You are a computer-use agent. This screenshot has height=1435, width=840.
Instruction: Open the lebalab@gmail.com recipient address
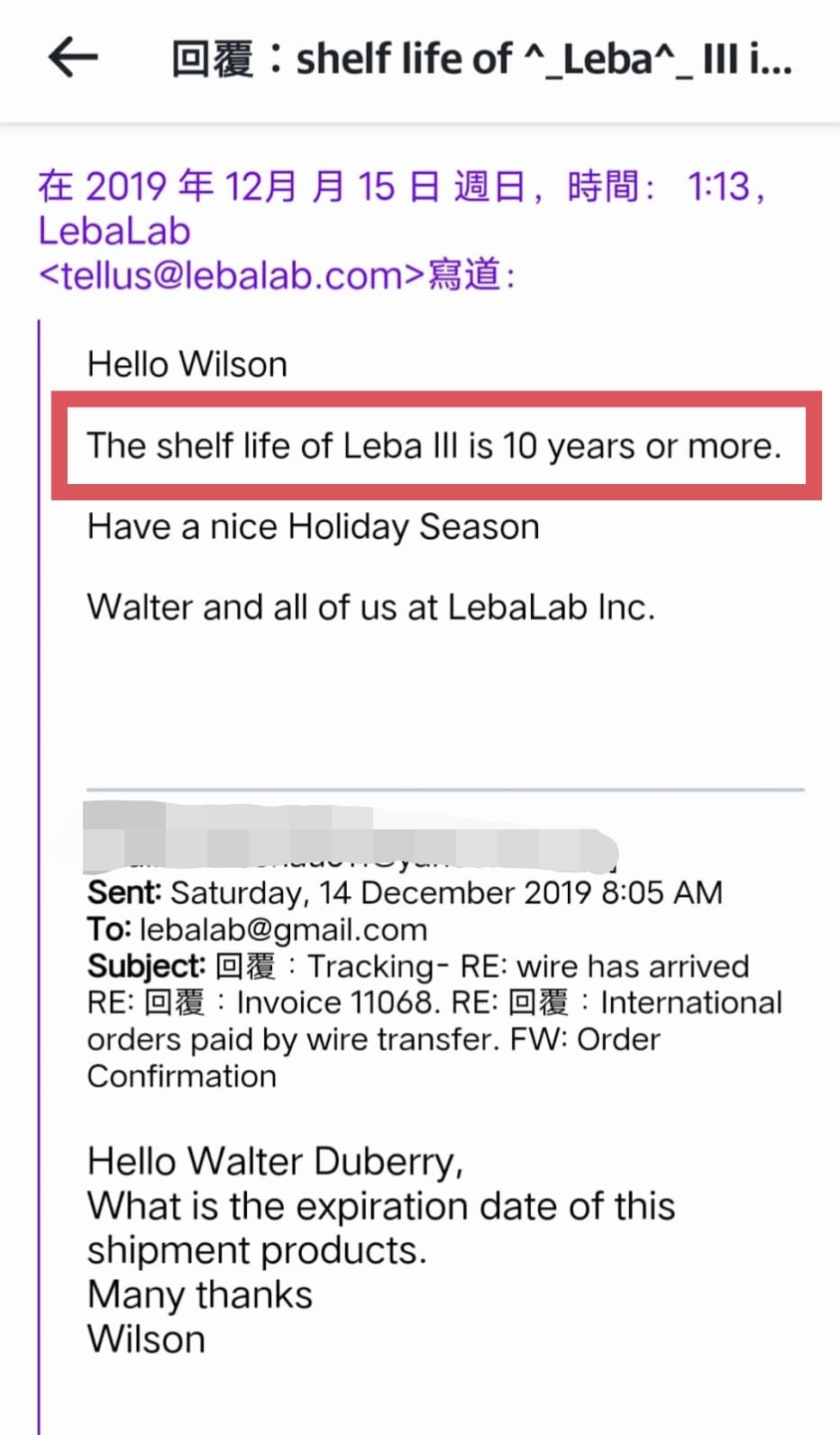click(283, 929)
